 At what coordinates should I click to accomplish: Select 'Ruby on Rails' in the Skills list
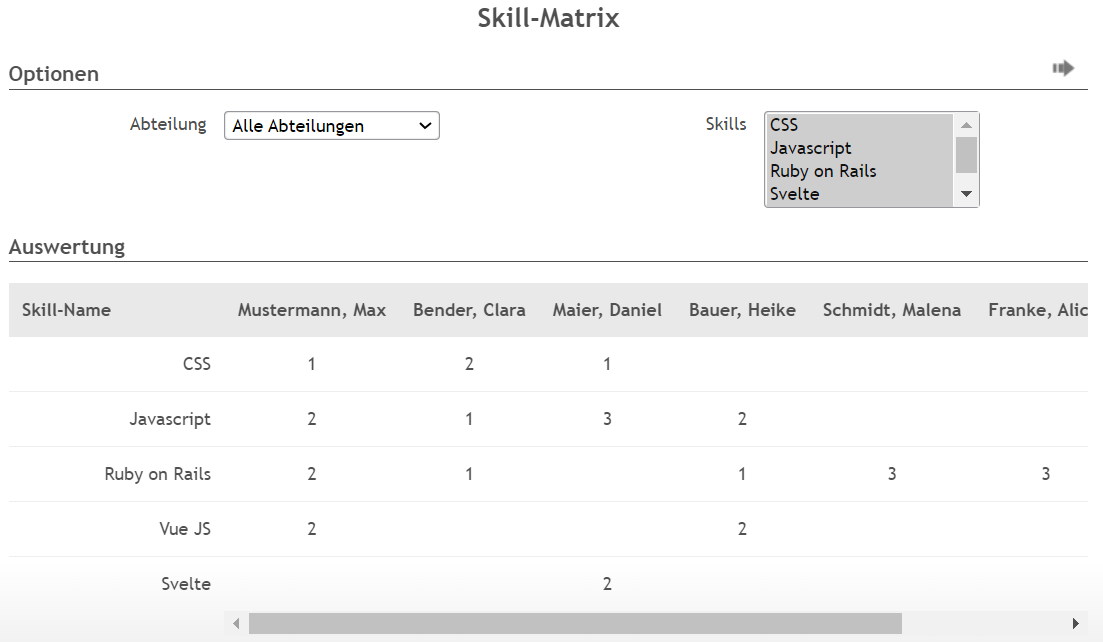tap(823, 170)
